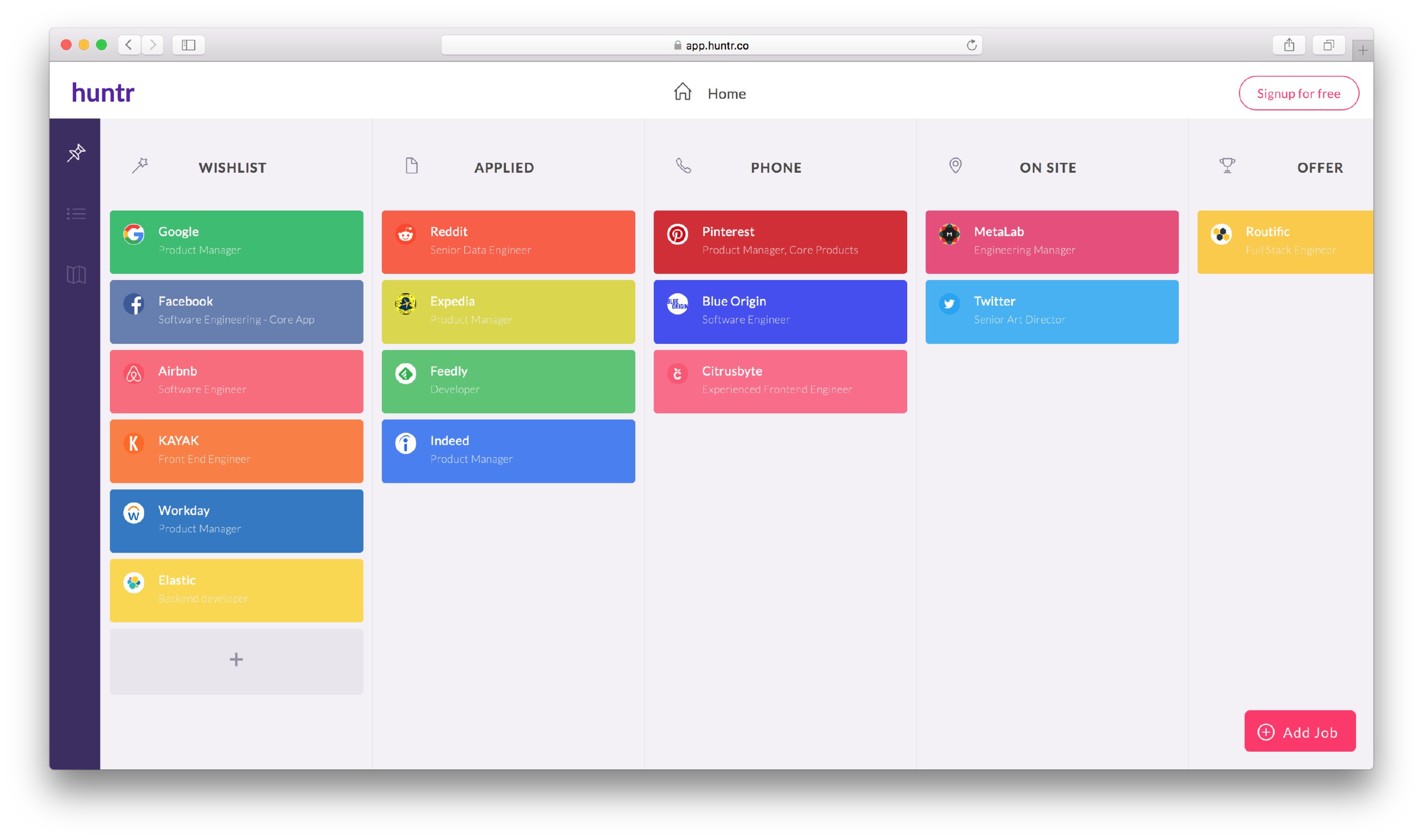Open the Home link in header
This screenshot has height=840, width=1423.
(727, 93)
